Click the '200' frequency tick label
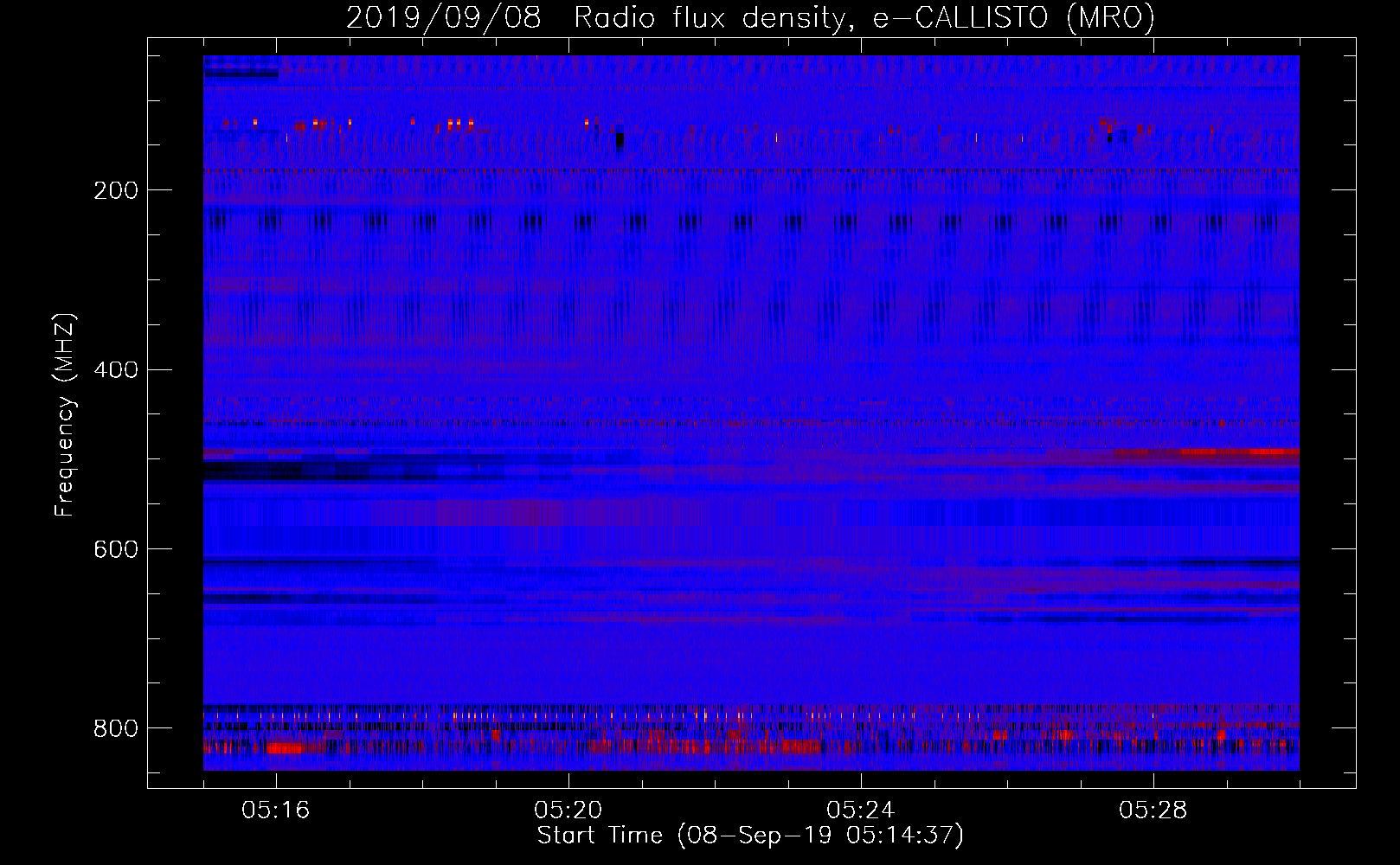Image resolution: width=1400 pixels, height=865 pixels. 115,190
